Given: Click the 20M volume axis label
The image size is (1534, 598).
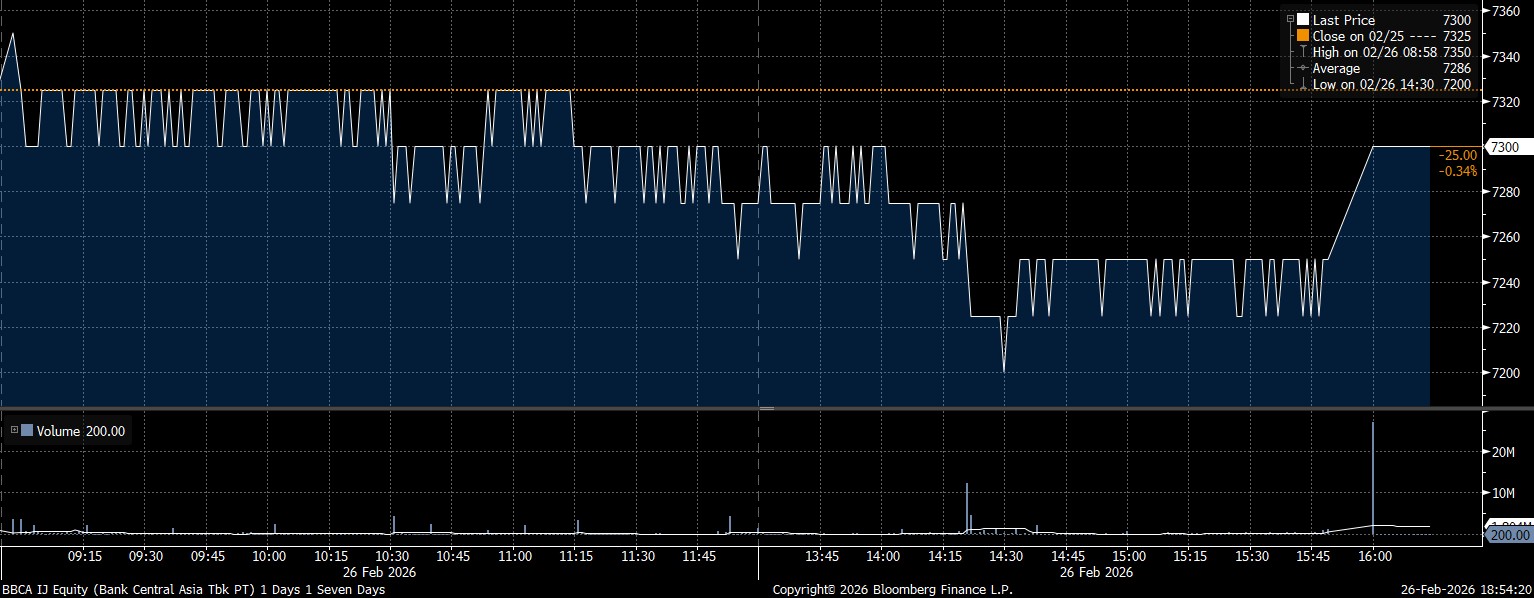Looking at the screenshot, I should click(x=1506, y=452).
